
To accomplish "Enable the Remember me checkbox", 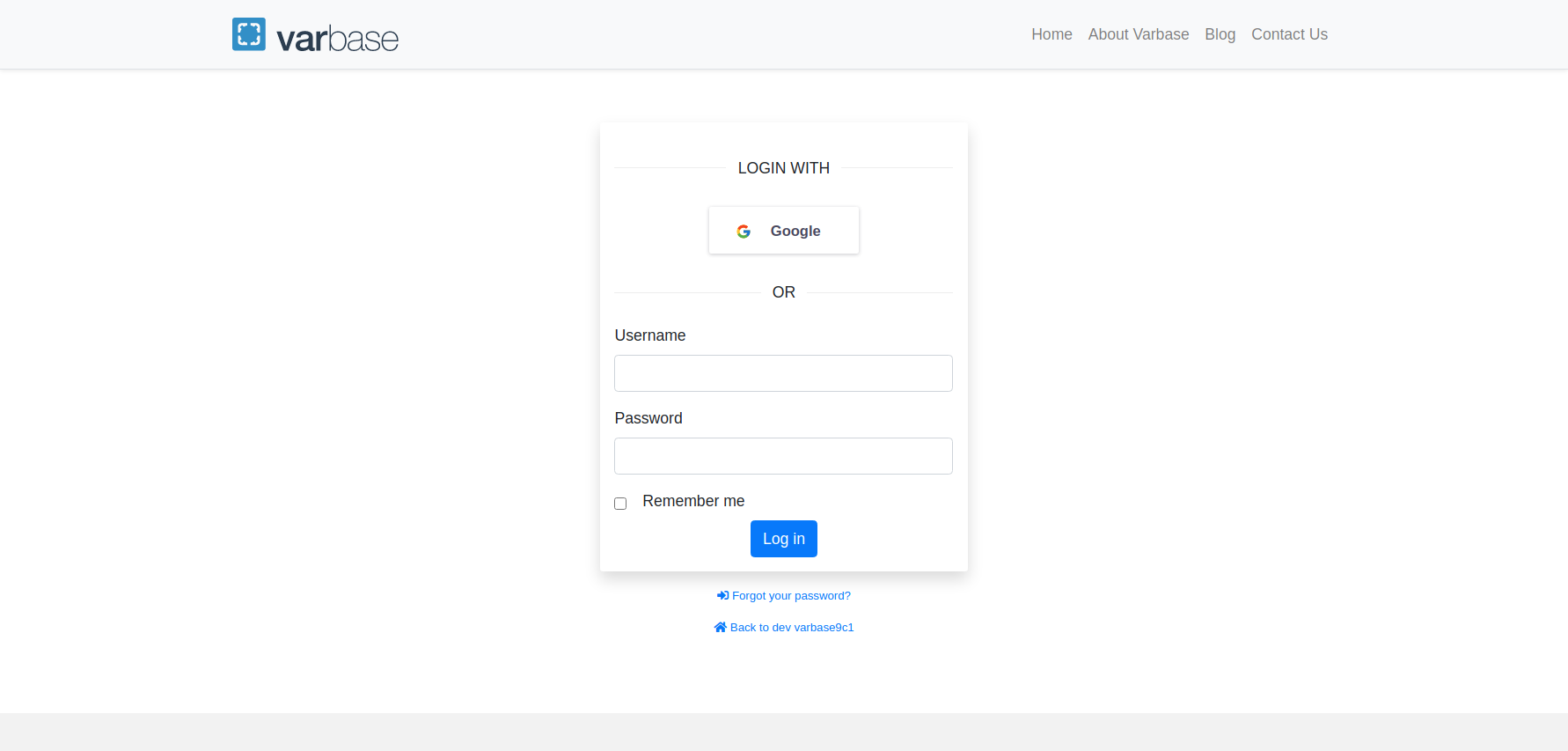I will coord(620,504).
